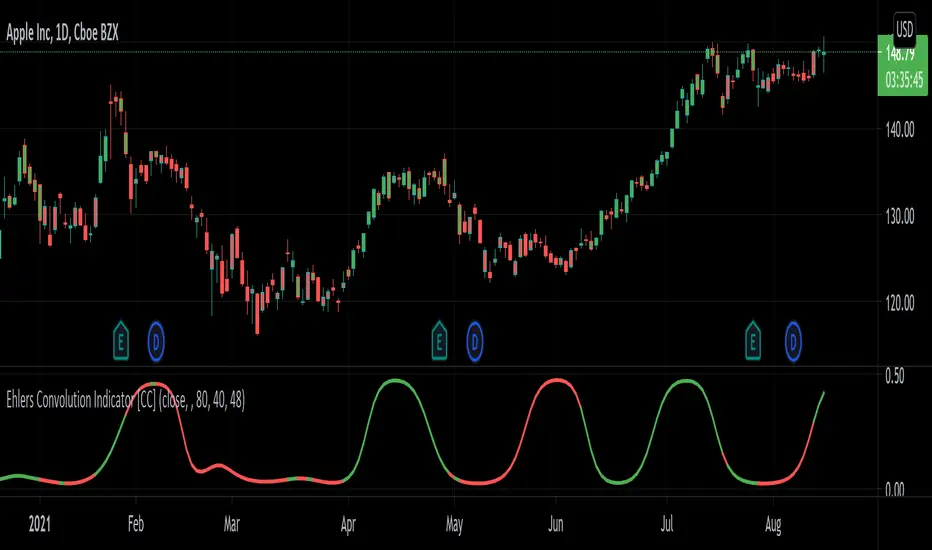This screenshot has height=550, width=932.
Task: Click the dividend marker near February
Action: (x=156, y=341)
